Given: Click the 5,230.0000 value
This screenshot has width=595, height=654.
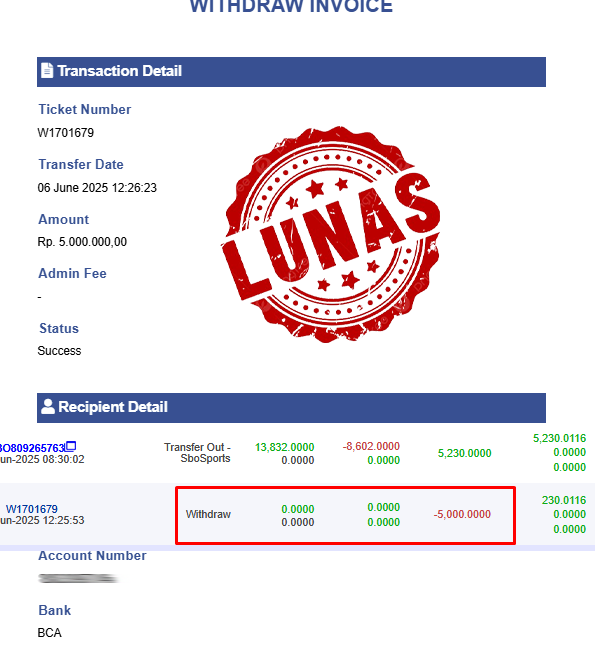Looking at the screenshot, I should point(464,453).
